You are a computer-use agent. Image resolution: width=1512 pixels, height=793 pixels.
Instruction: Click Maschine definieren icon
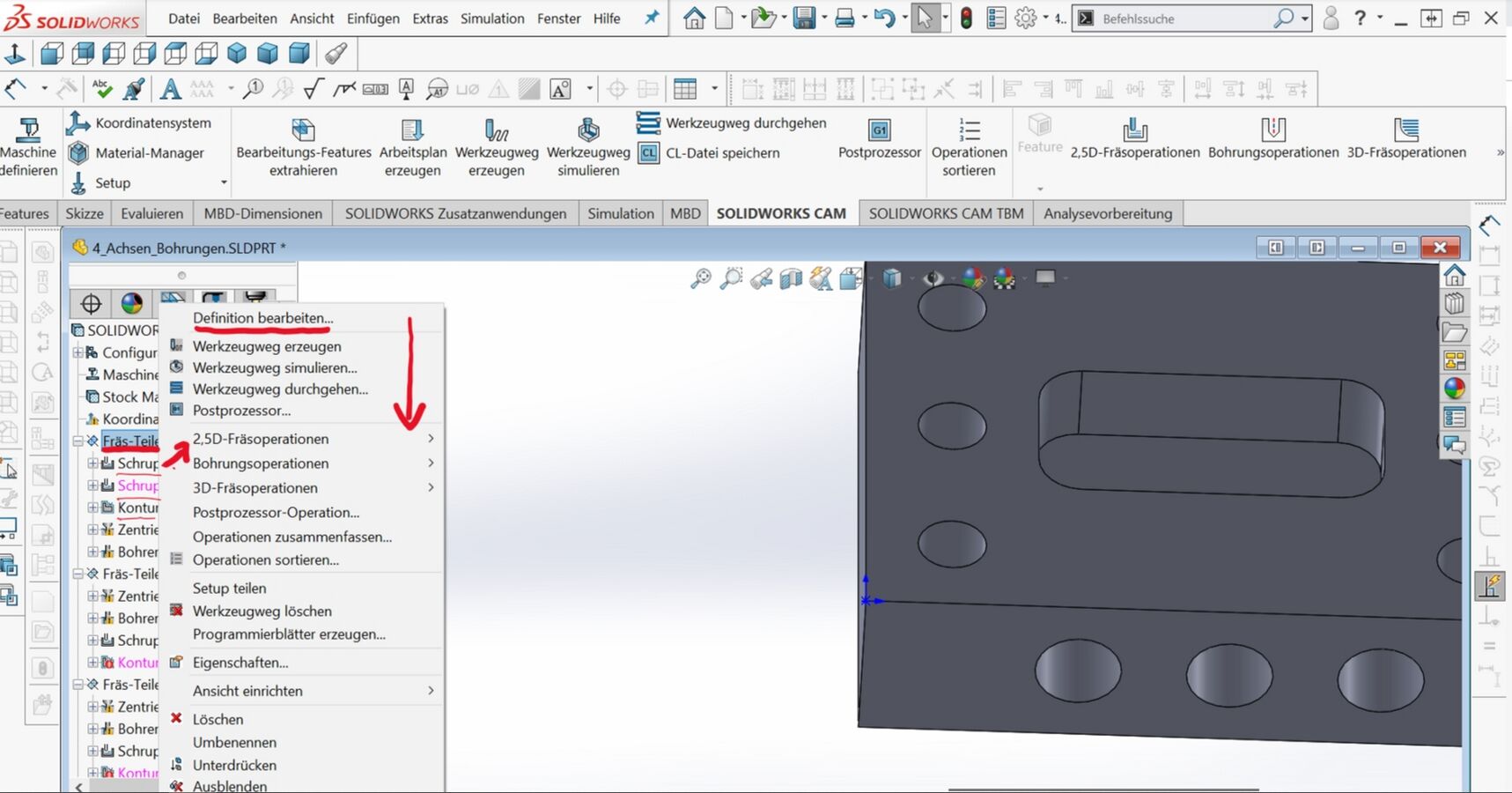[28, 130]
